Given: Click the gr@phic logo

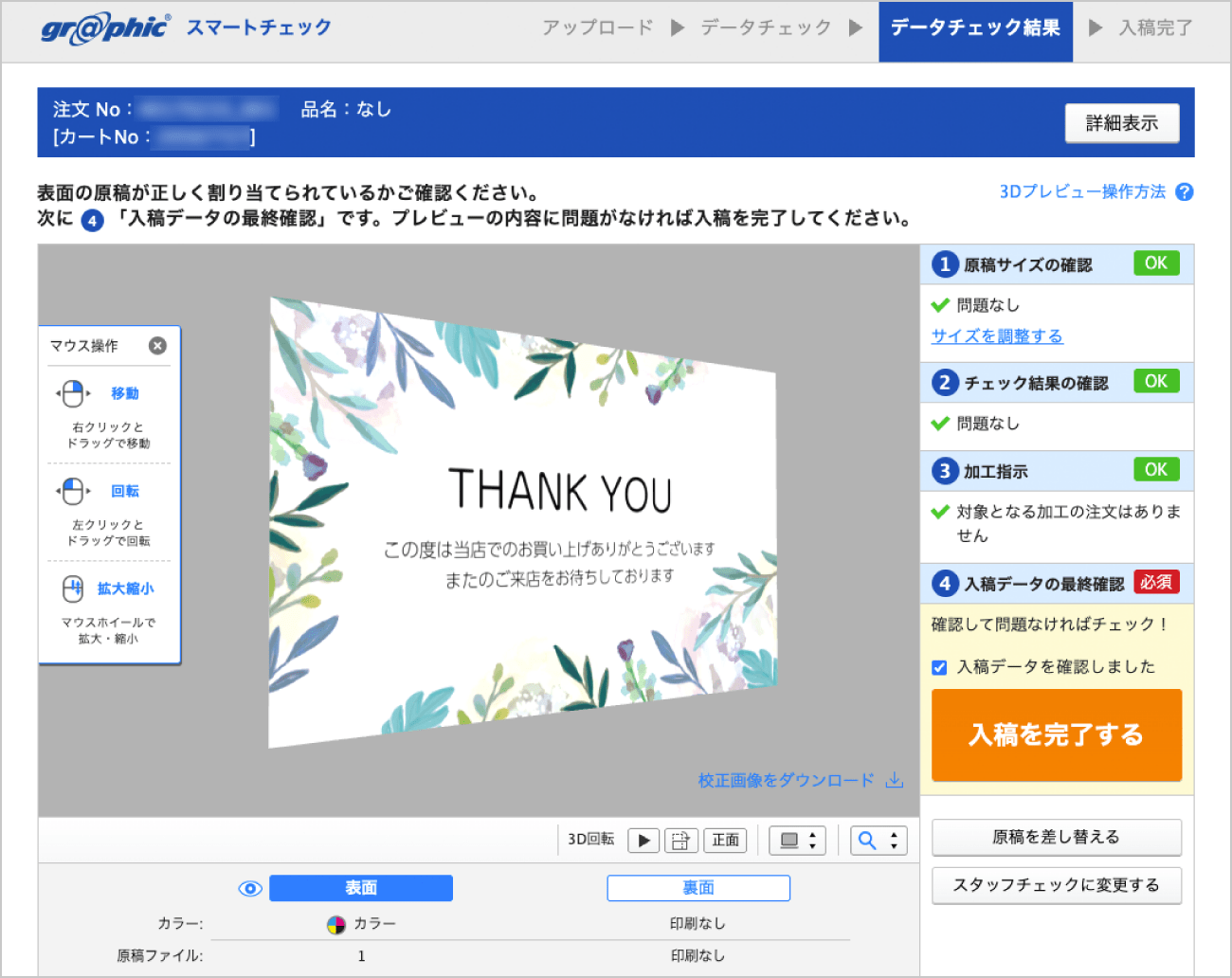Looking at the screenshot, I should (106, 28).
